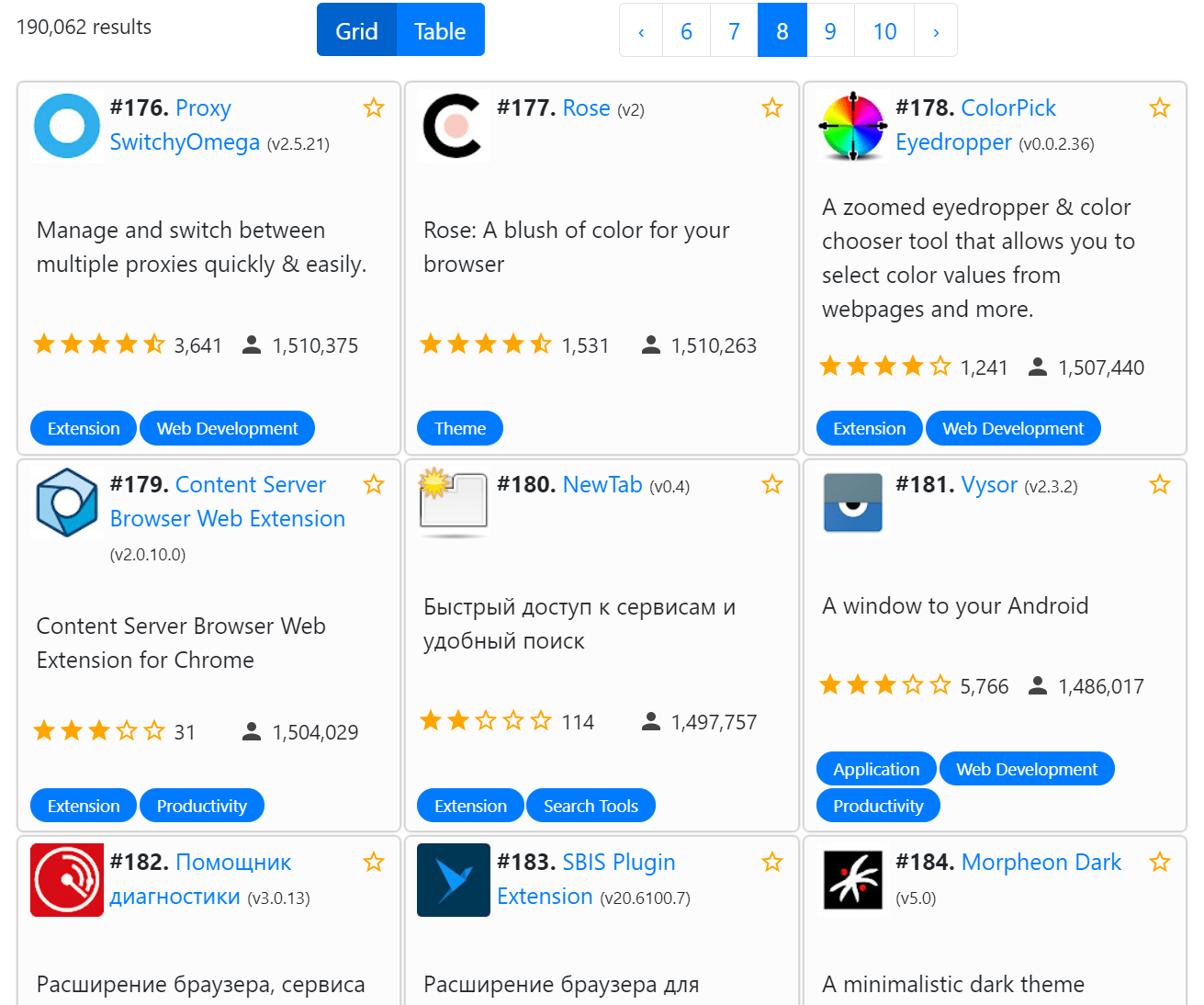Go to page 10
The image size is (1204, 1005).
pyautogui.click(x=884, y=31)
